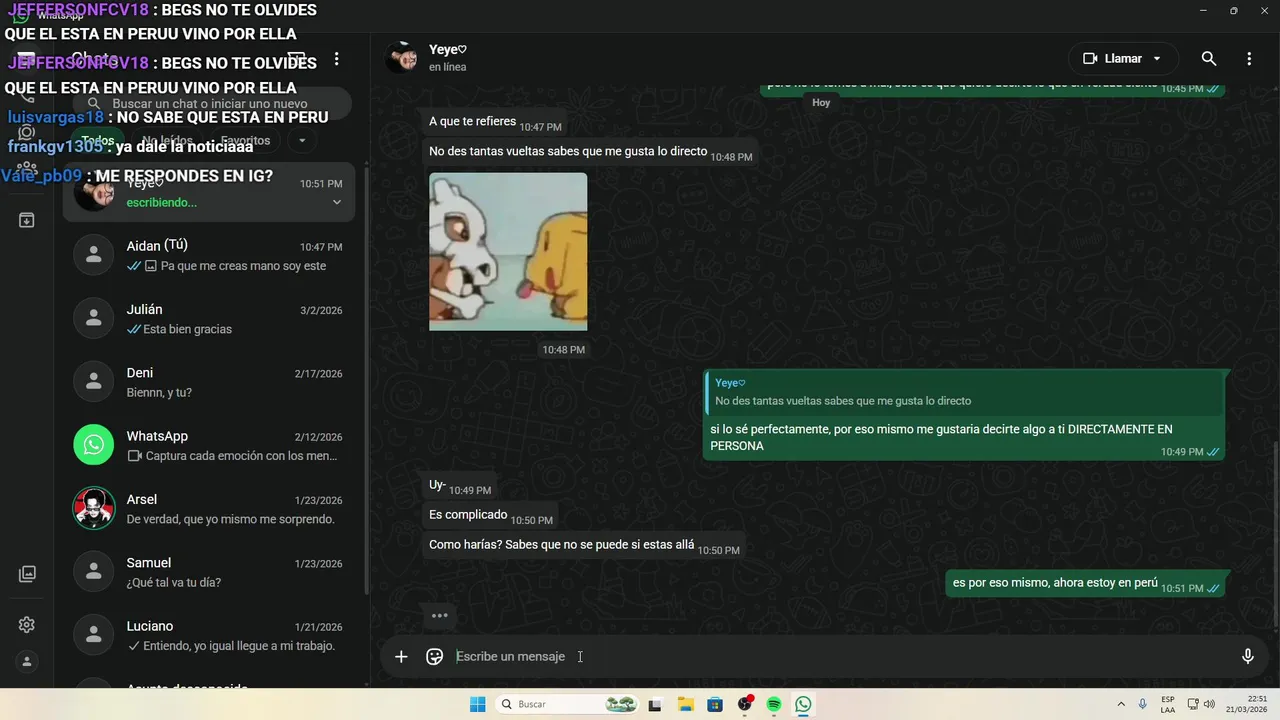1280x720 pixels.
Task: Click the 'Hoy' date separator chip
Action: coord(821,102)
